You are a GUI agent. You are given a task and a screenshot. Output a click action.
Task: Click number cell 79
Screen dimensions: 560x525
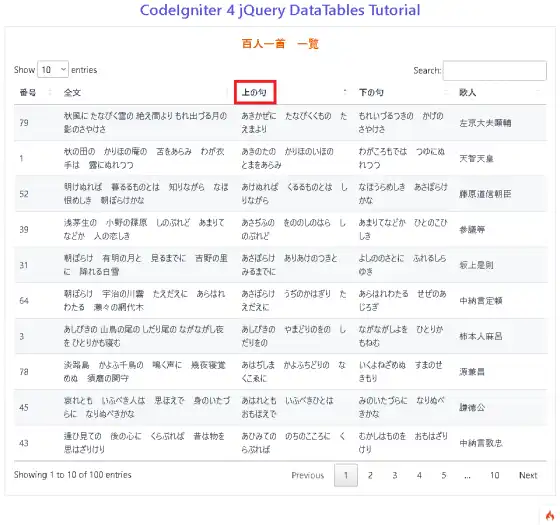click(x=24, y=123)
